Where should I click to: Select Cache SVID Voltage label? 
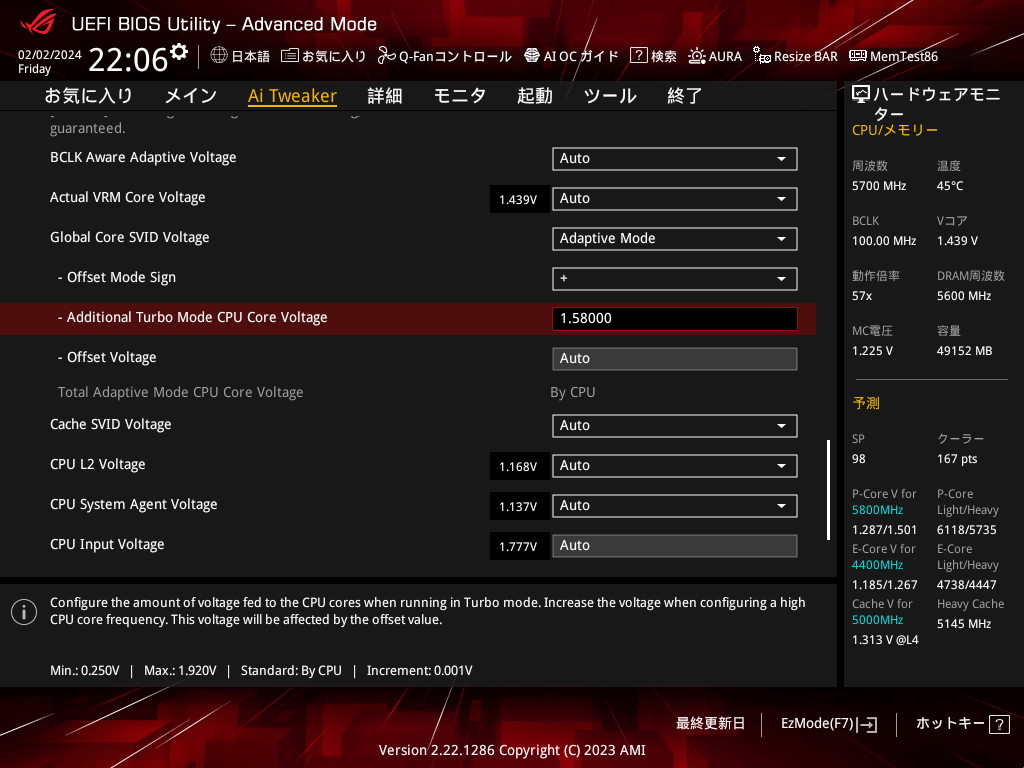[x=110, y=424]
